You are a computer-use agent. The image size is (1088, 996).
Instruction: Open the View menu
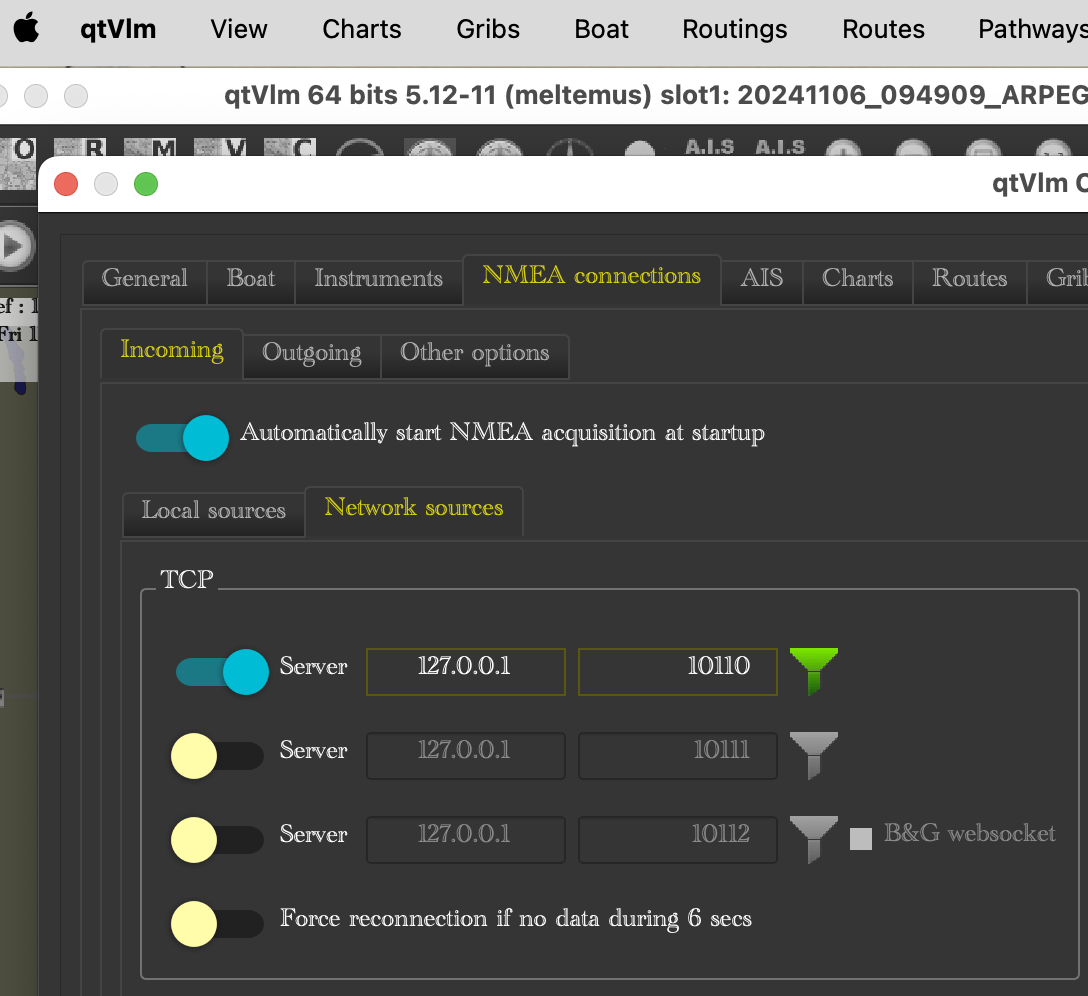[x=239, y=29]
